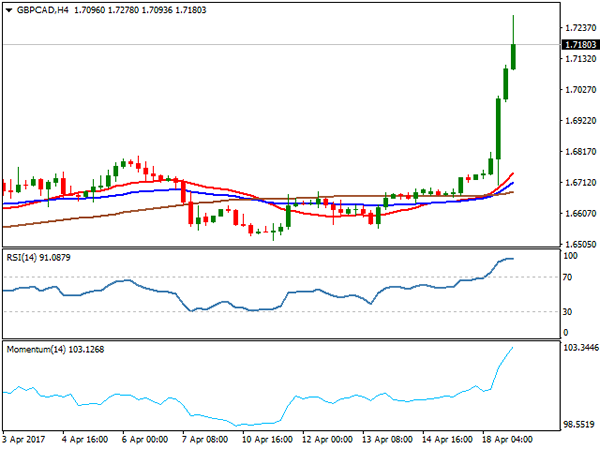600x450 pixels.
Task: Click the time label 3 Apr 2017
Action: point(24,439)
